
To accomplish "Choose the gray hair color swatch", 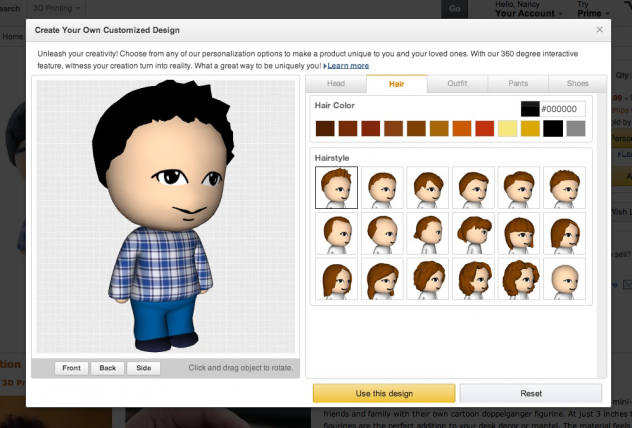I will coord(576,129).
